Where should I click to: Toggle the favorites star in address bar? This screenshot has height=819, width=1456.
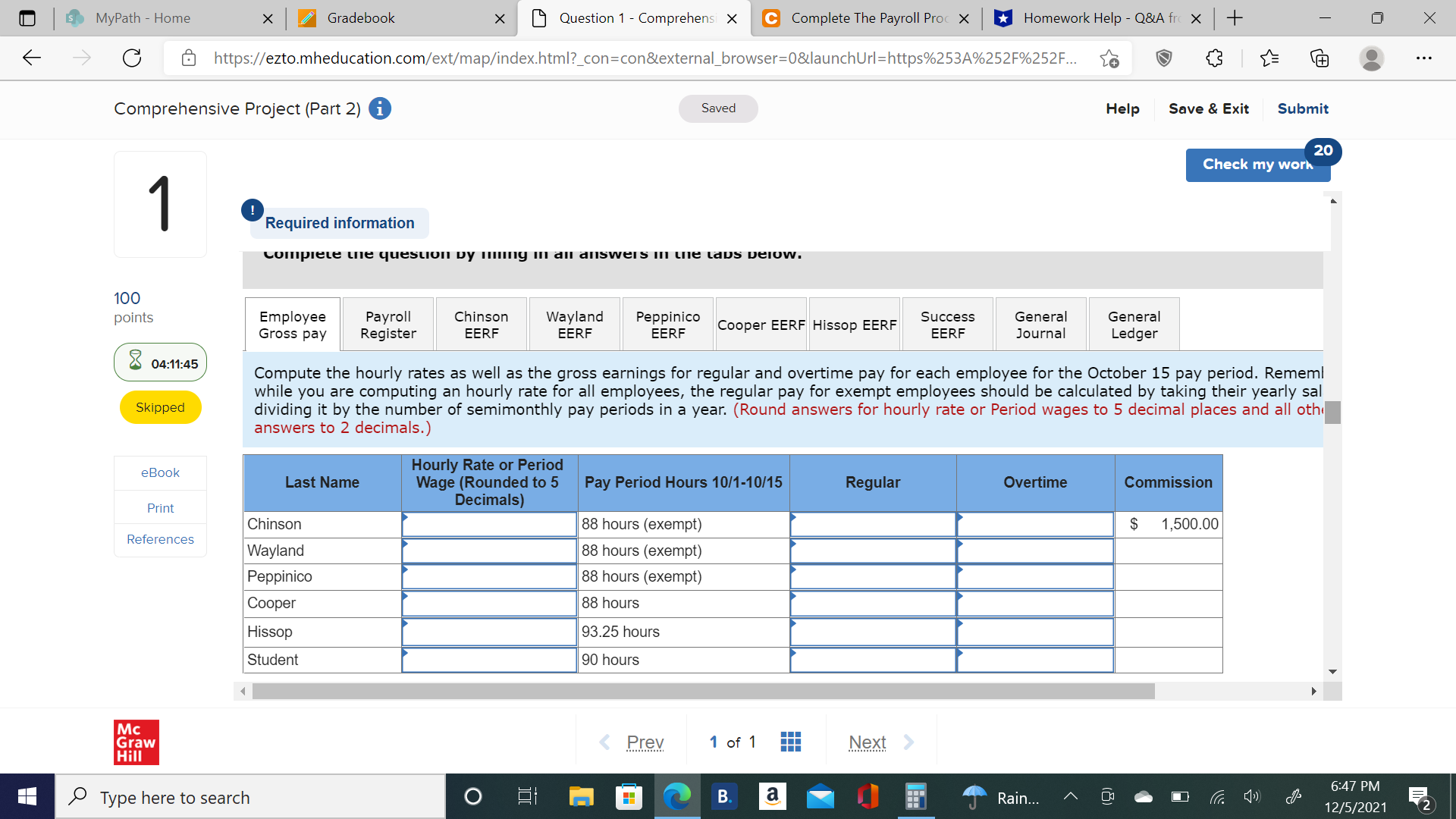click(1109, 58)
